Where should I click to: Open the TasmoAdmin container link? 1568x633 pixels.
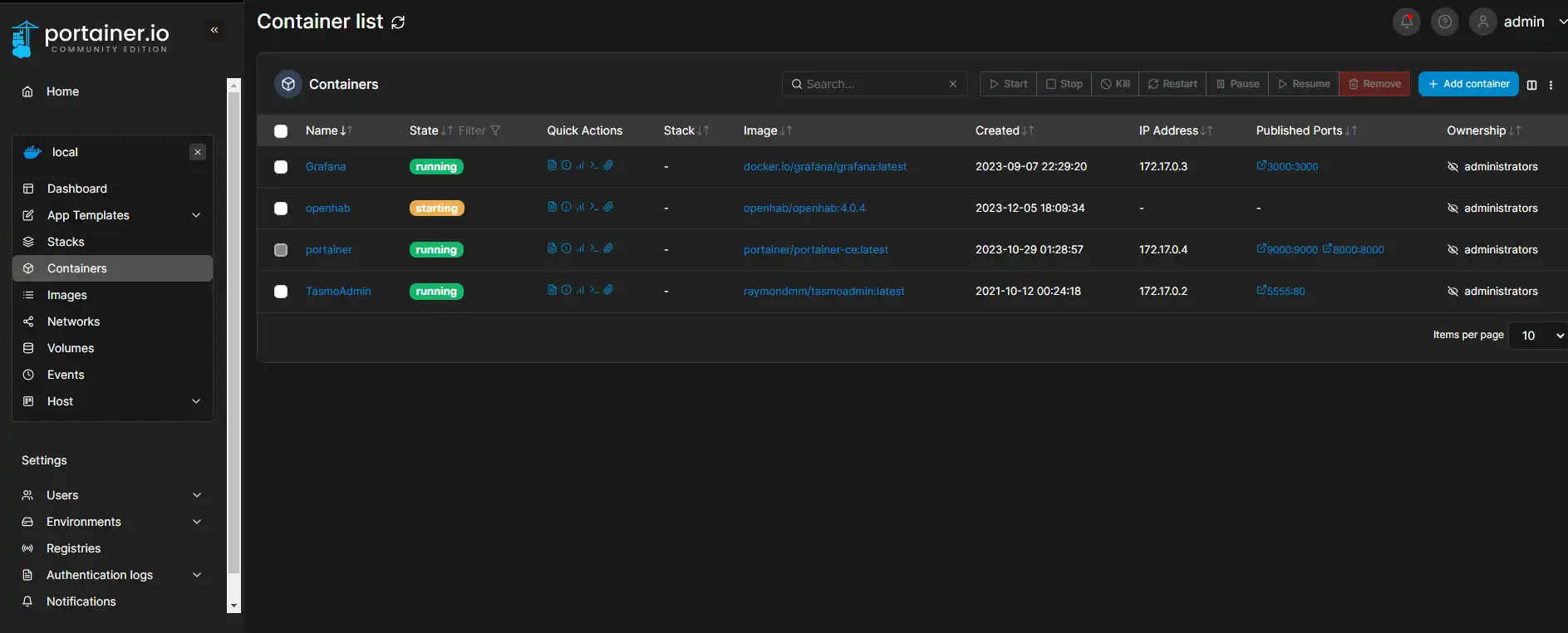(x=338, y=291)
